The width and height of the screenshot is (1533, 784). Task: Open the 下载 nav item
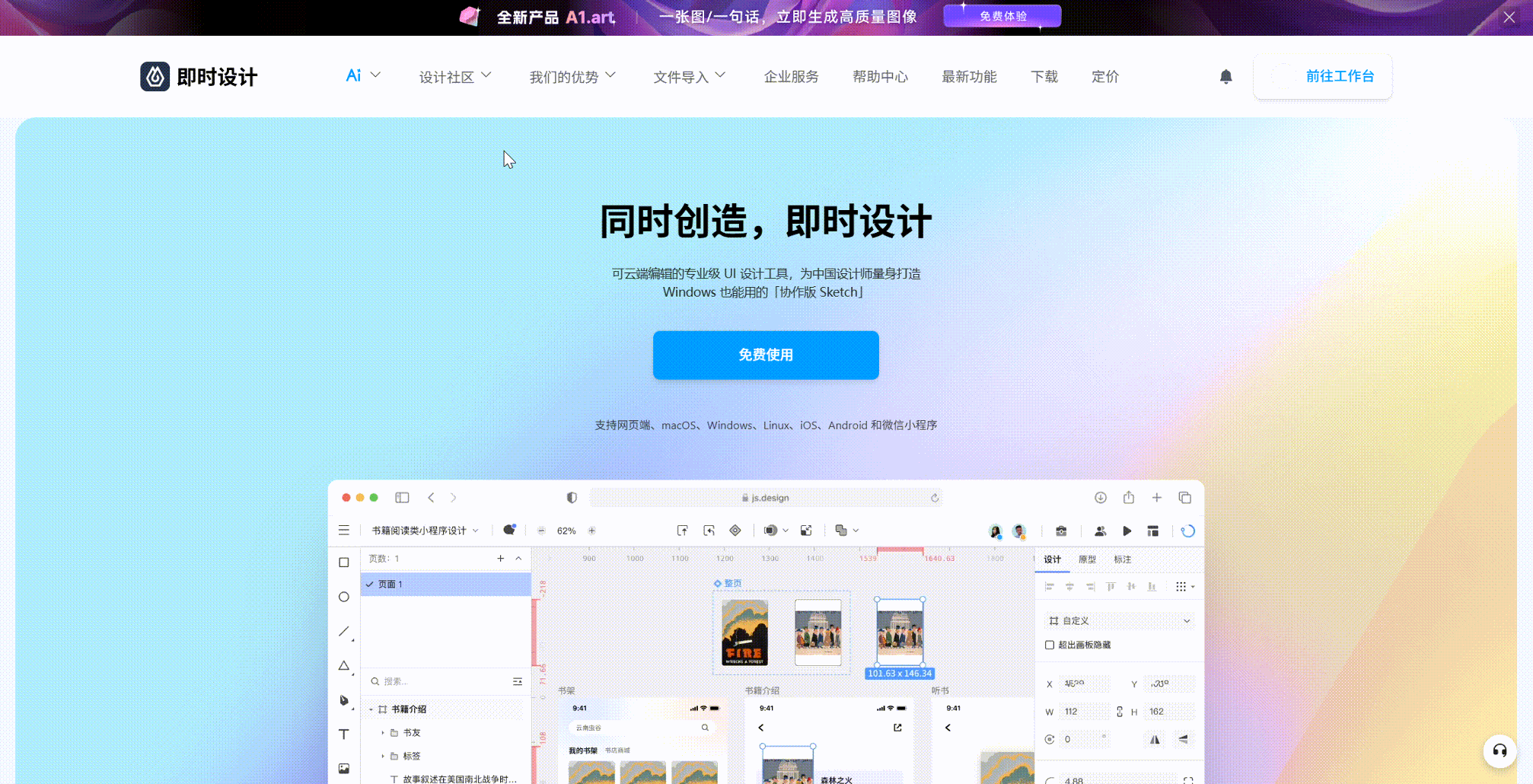[1044, 77]
